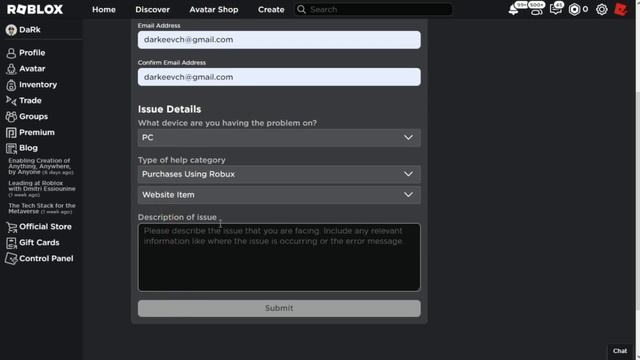Click the Issue Details heading
This screenshot has height=360, width=640.
coord(169,109)
